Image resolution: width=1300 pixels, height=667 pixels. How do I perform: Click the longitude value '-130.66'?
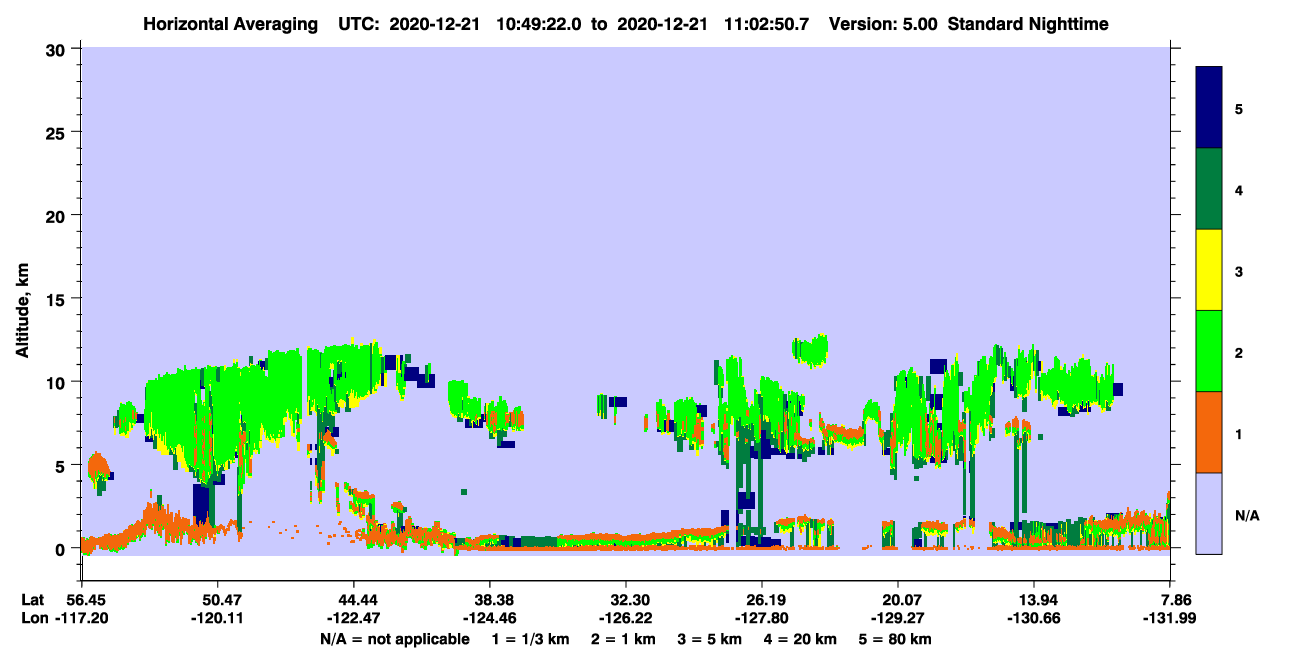tap(1035, 618)
